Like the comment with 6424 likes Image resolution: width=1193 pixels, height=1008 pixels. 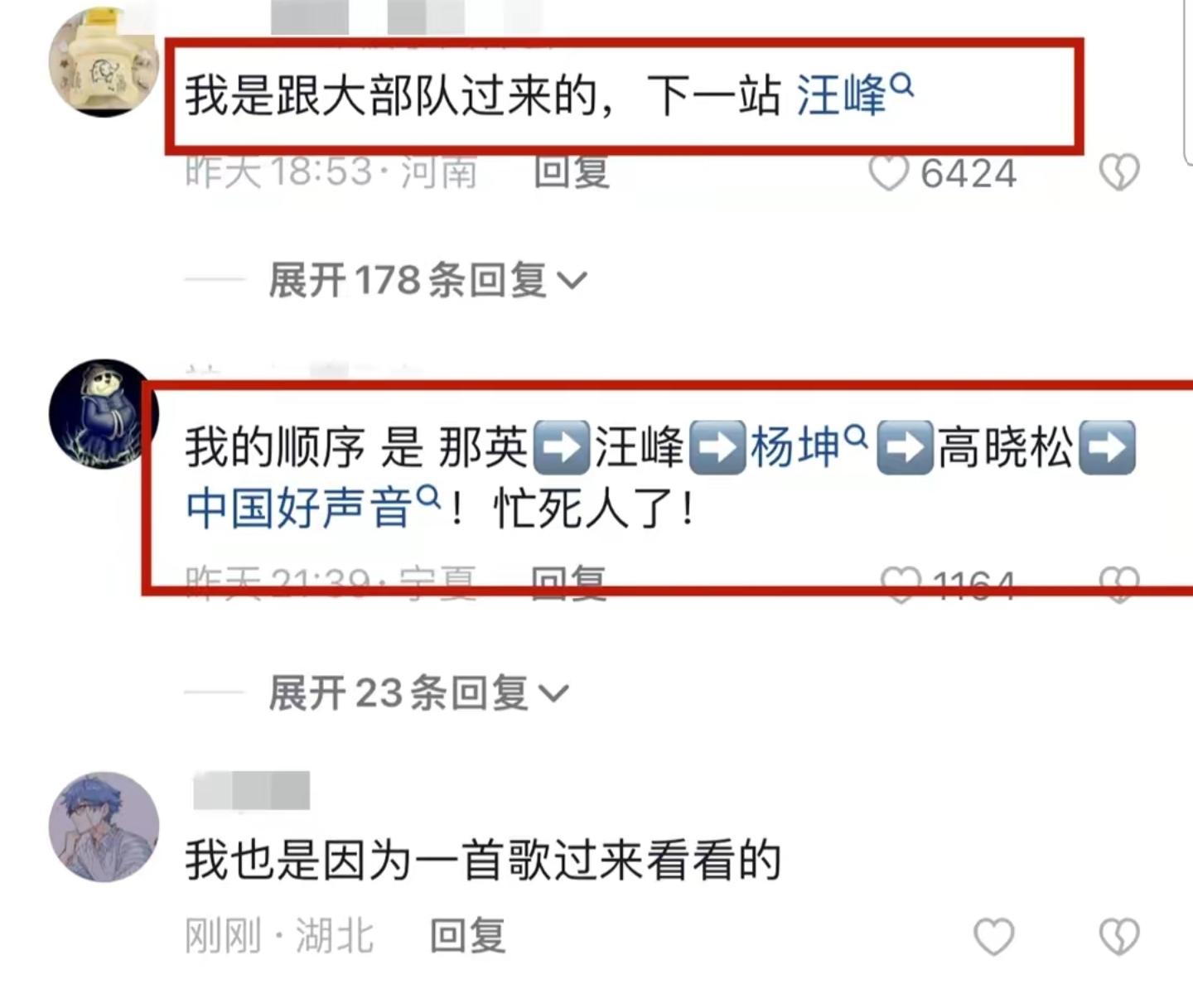(889, 173)
